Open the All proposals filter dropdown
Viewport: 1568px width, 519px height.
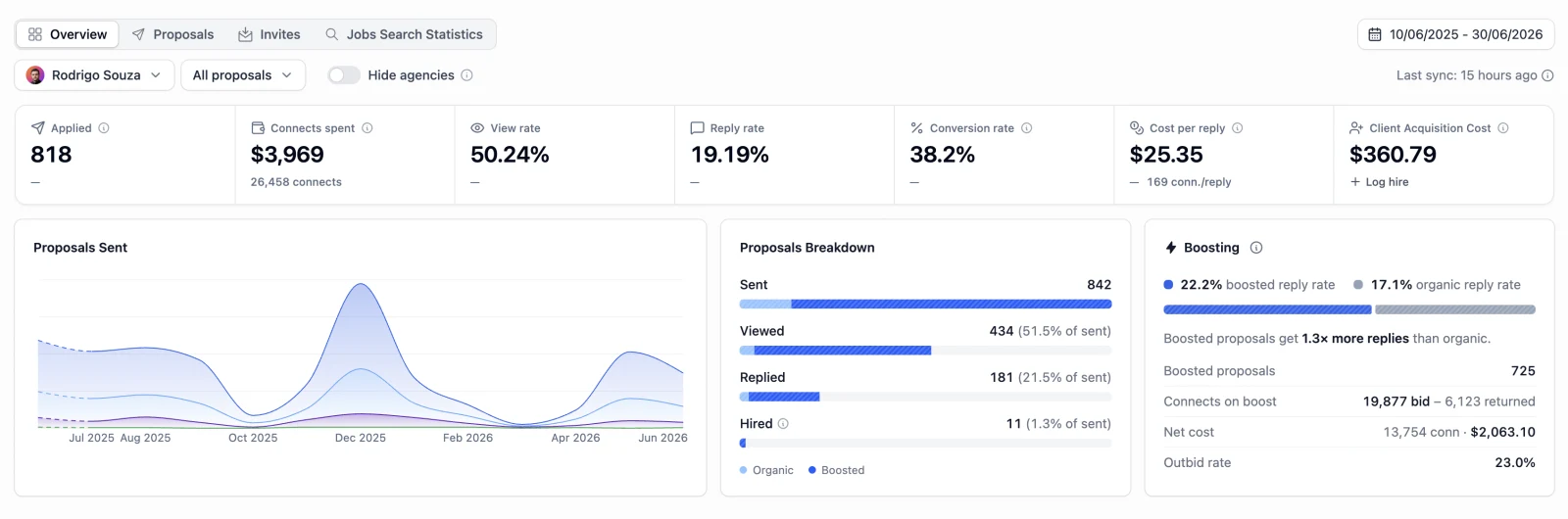tap(243, 75)
